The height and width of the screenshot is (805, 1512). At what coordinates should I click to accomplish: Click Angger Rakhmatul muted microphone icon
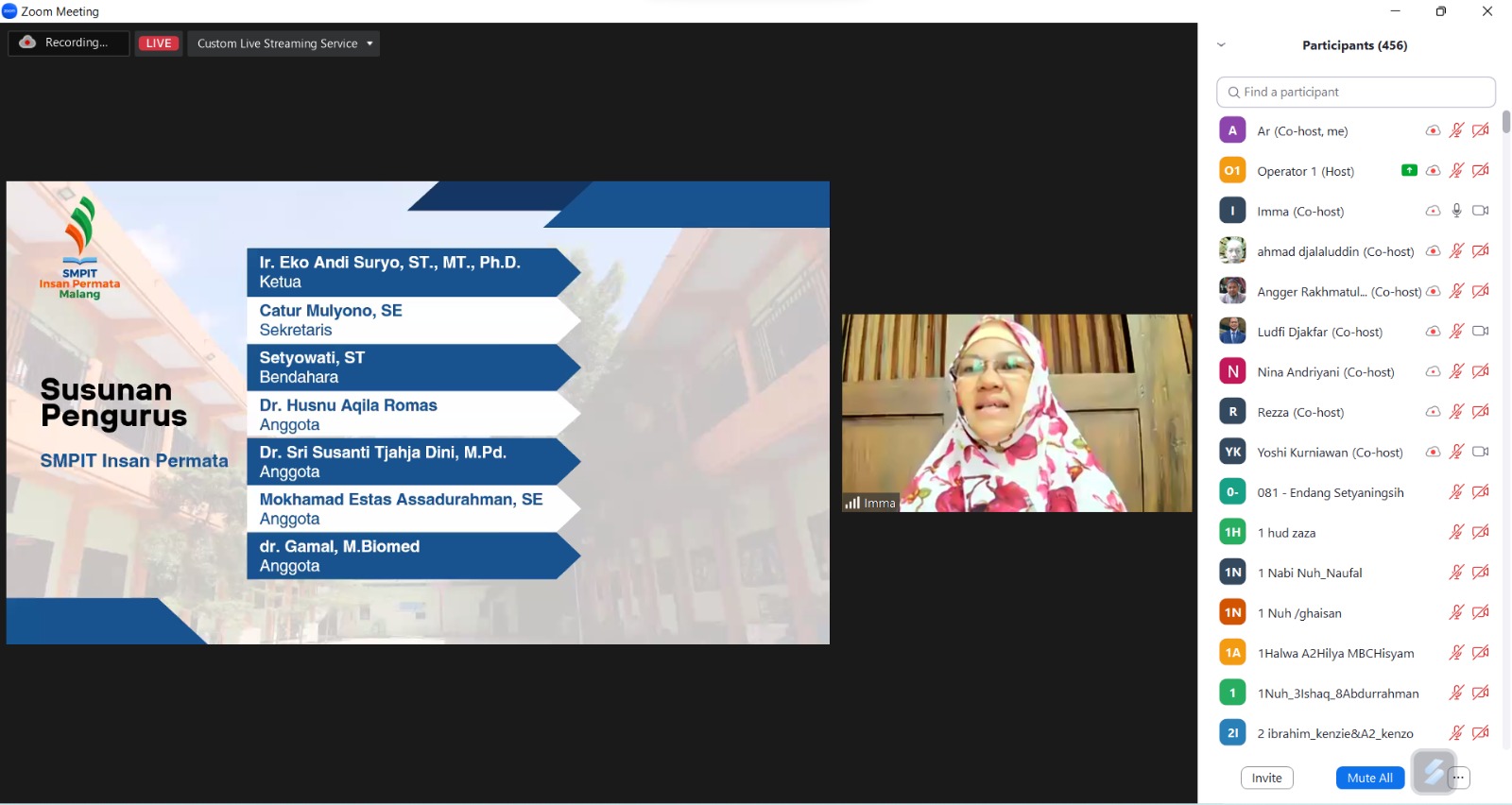click(1456, 291)
